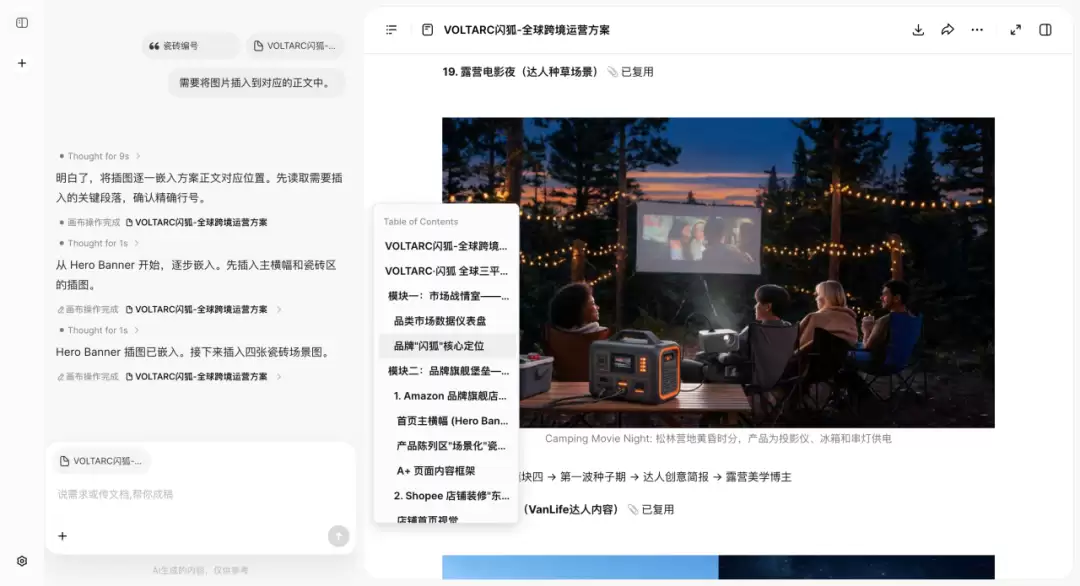1080x586 pixels.
Task: Toggle the table of contents list icon
Action: (x=391, y=30)
